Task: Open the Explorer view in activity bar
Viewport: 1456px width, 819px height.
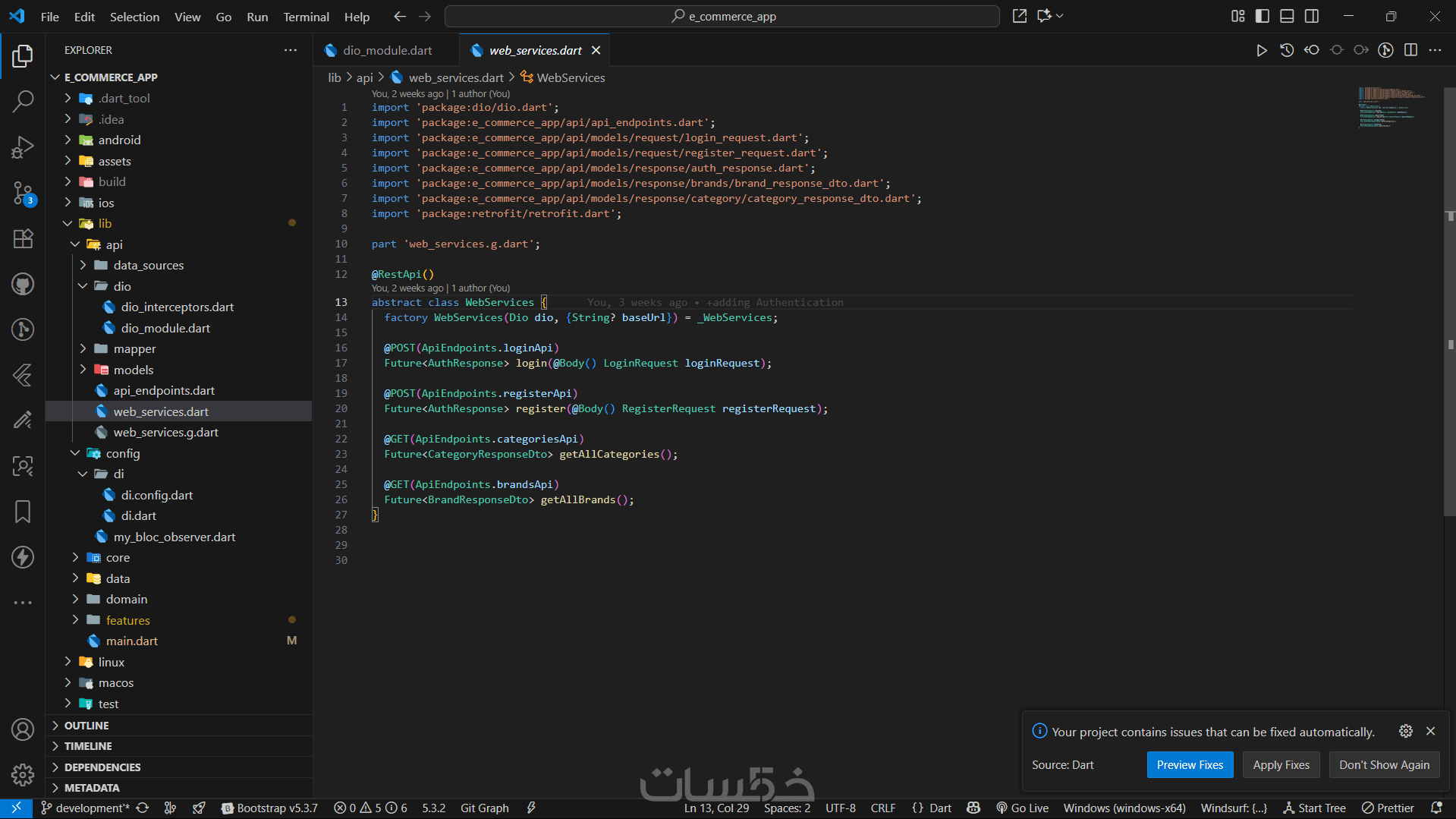Action: coord(23,55)
